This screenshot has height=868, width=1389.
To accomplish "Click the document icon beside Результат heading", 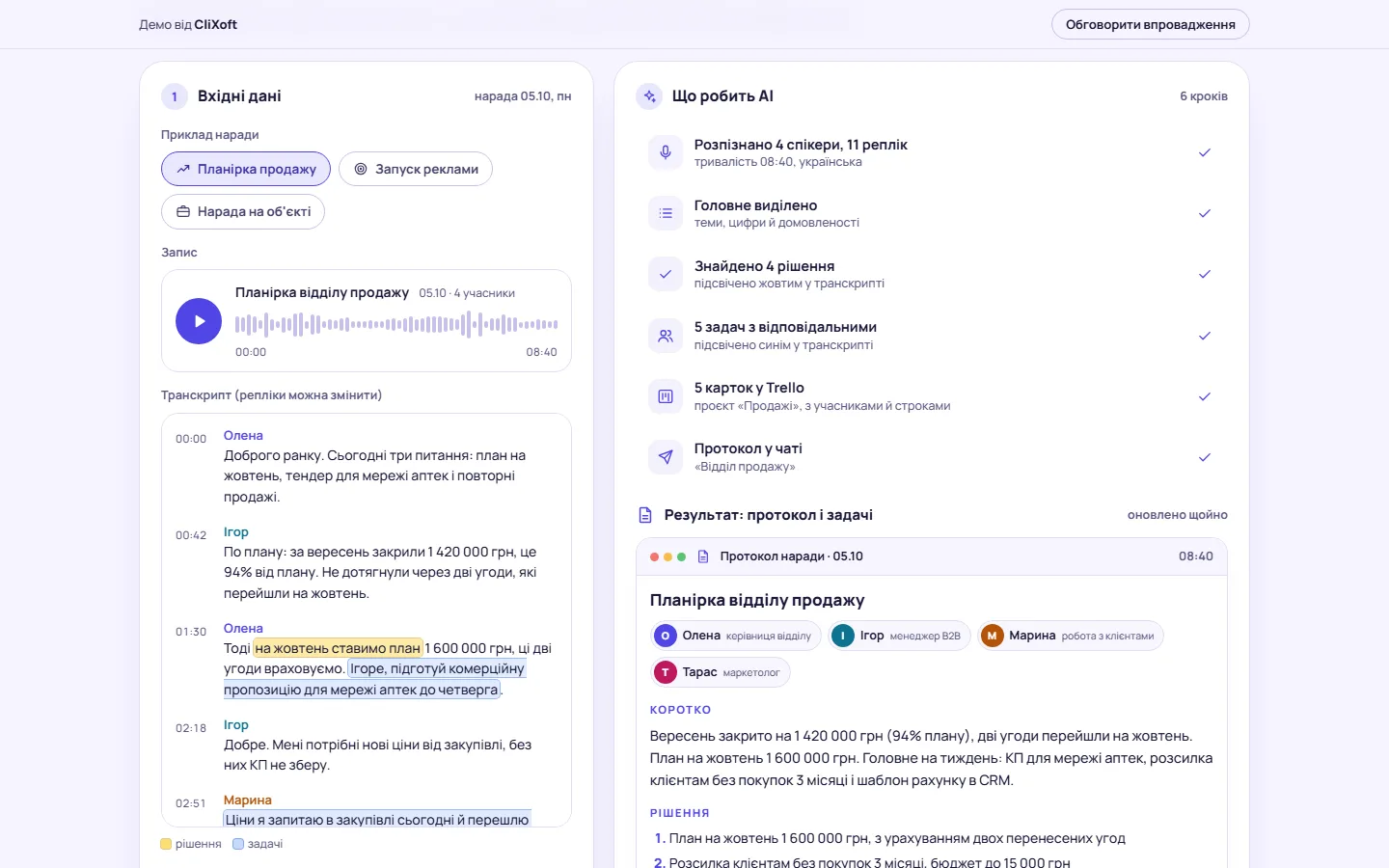I will click(645, 515).
